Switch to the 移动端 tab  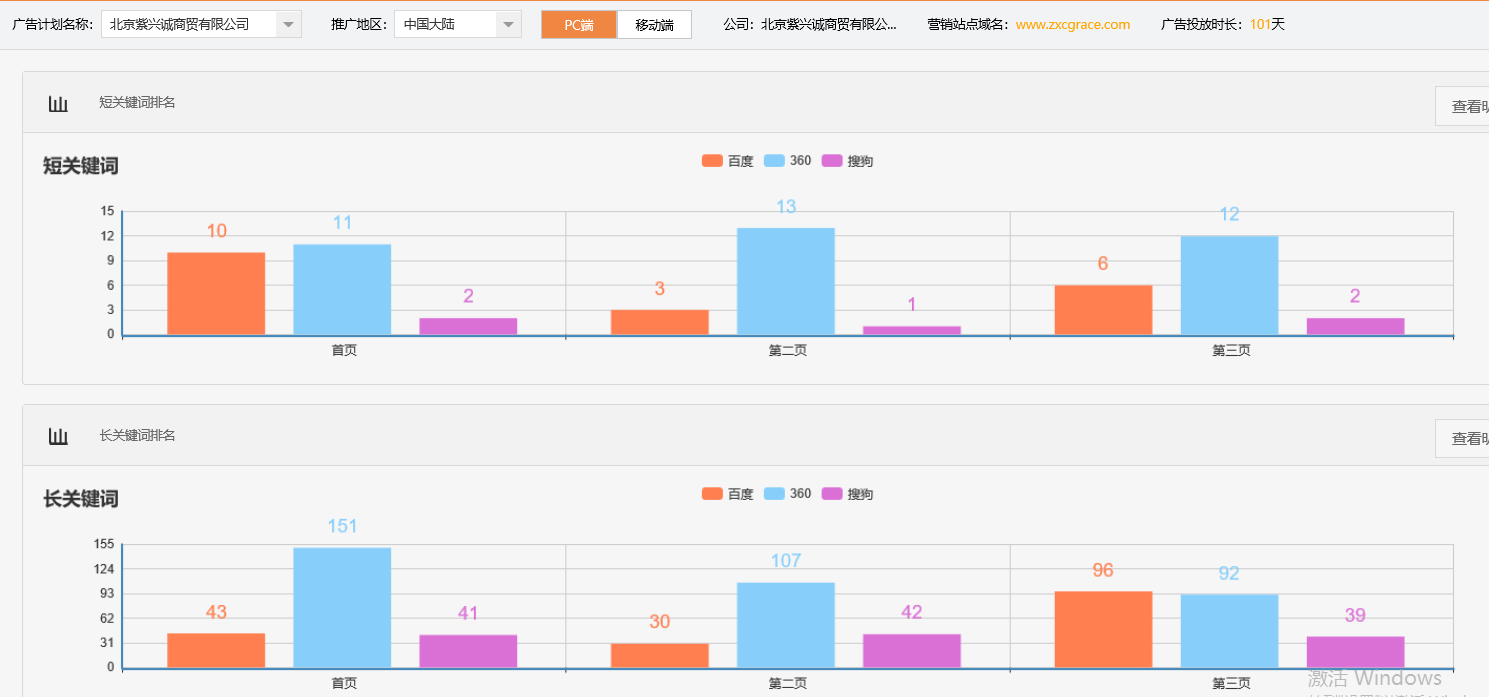coord(654,24)
